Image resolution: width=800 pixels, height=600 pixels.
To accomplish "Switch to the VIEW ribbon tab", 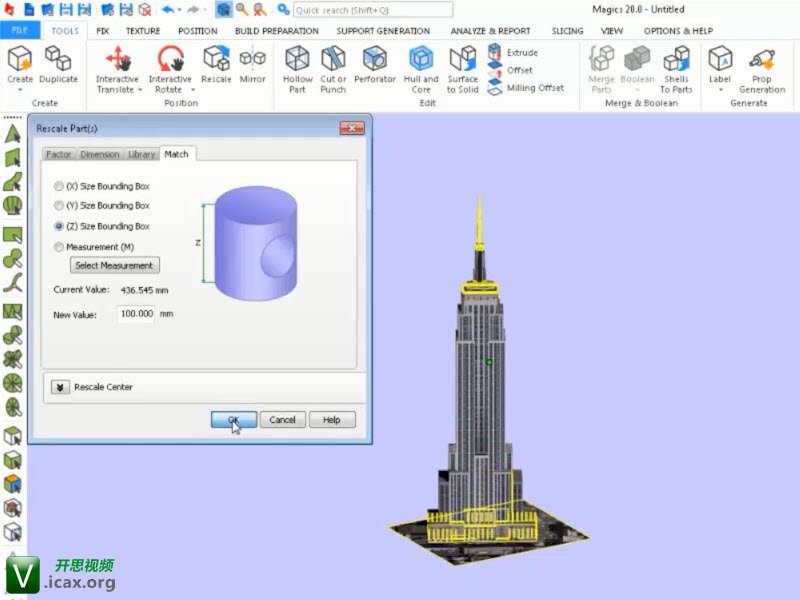I will 612,31.
